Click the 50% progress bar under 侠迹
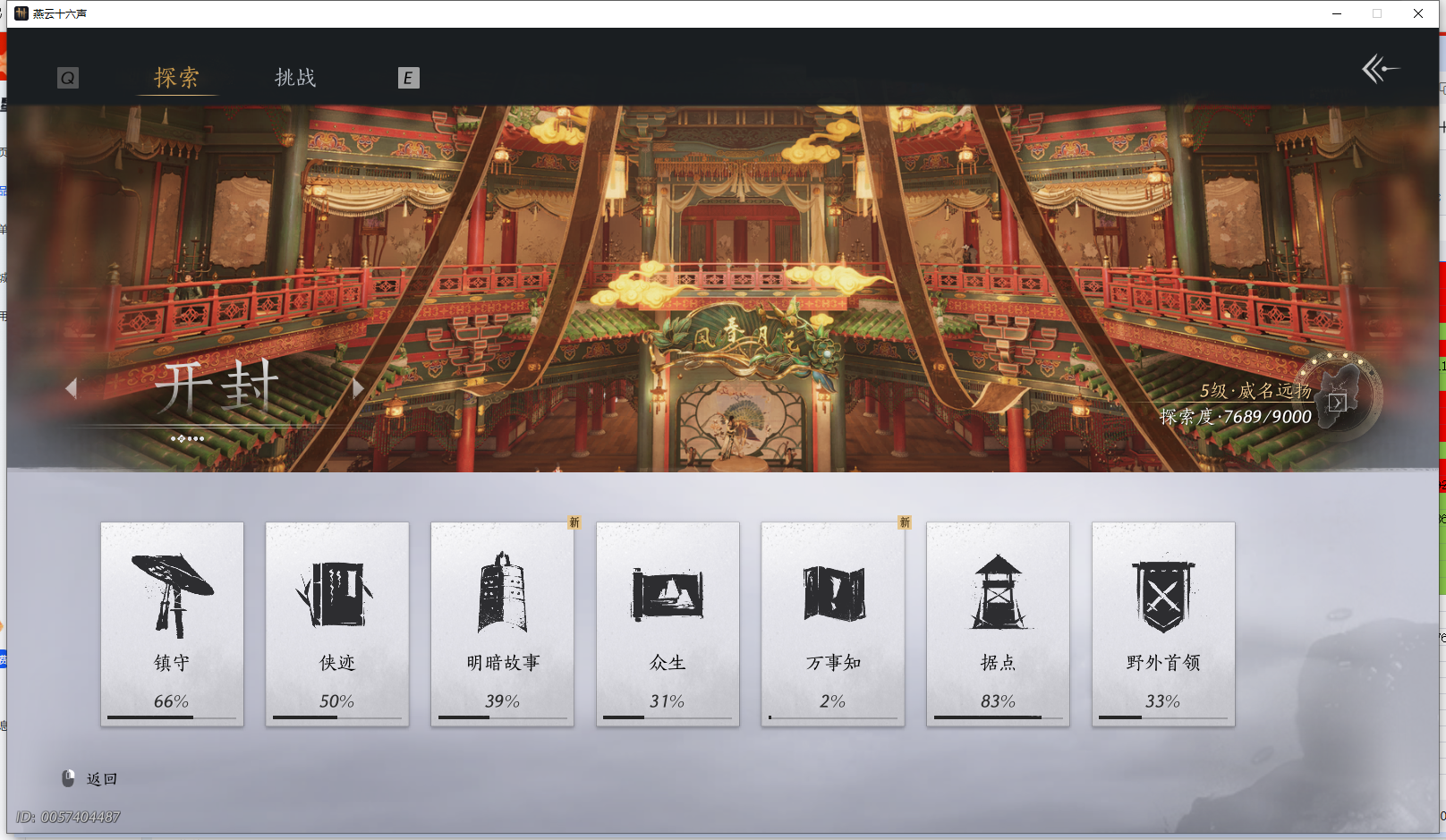The width and height of the screenshot is (1446, 840). coord(337,717)
